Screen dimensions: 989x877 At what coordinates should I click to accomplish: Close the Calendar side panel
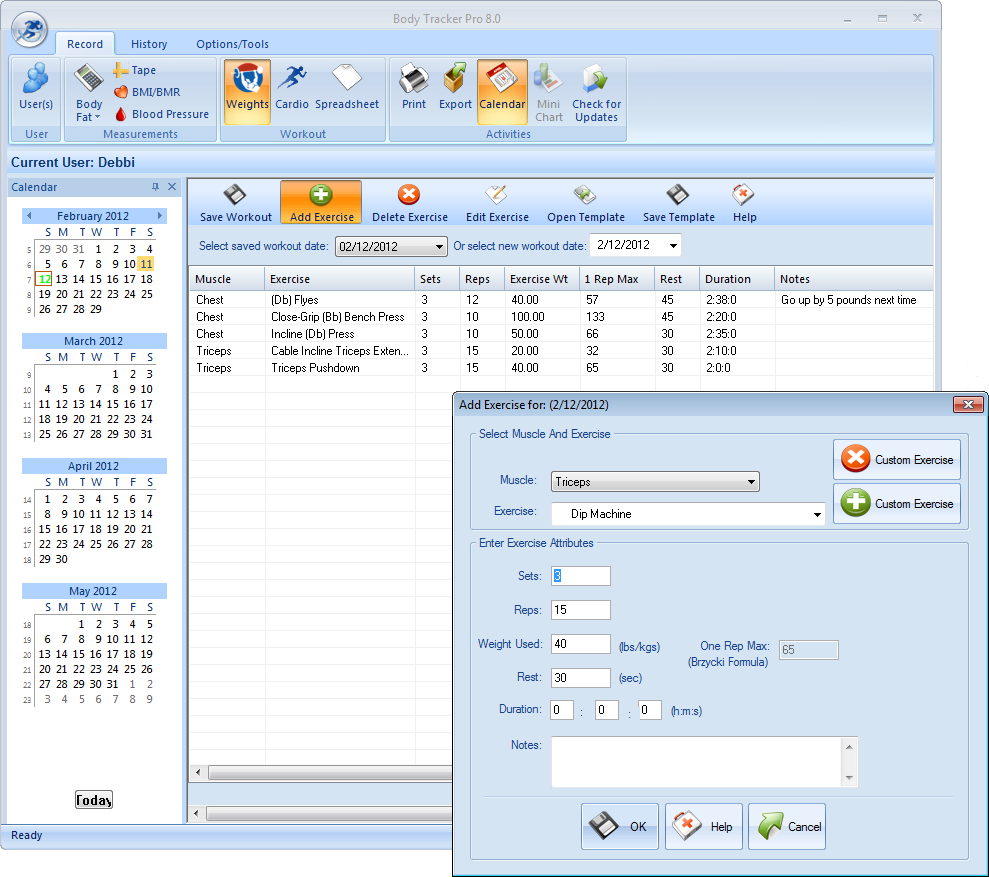pyautogui.click(x=172, y=187)
